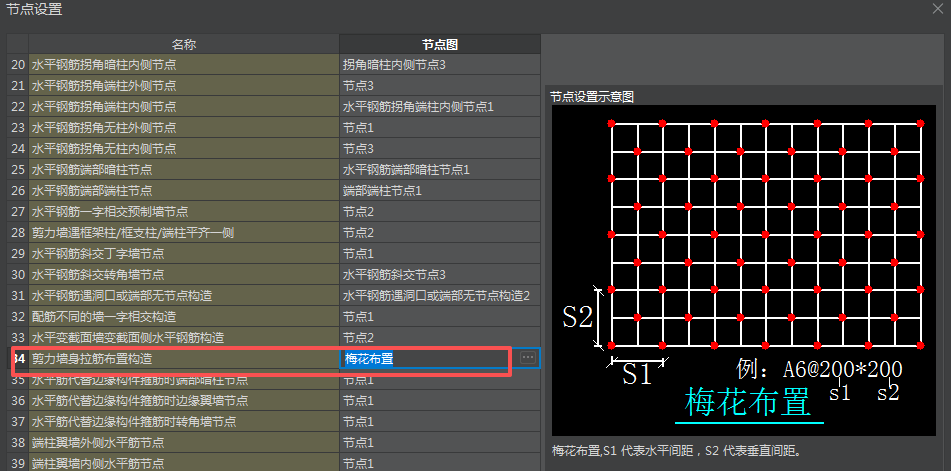Viewport: 951px width, 471px height.
Task: Click 节点1 value in row 38
Action: [440, 443]
